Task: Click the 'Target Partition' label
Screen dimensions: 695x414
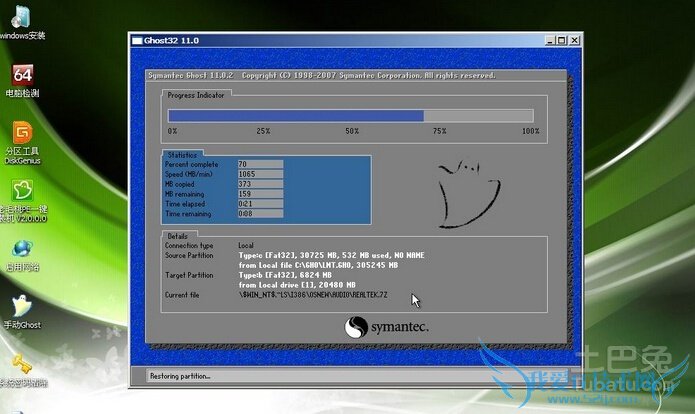Action: 189,275
